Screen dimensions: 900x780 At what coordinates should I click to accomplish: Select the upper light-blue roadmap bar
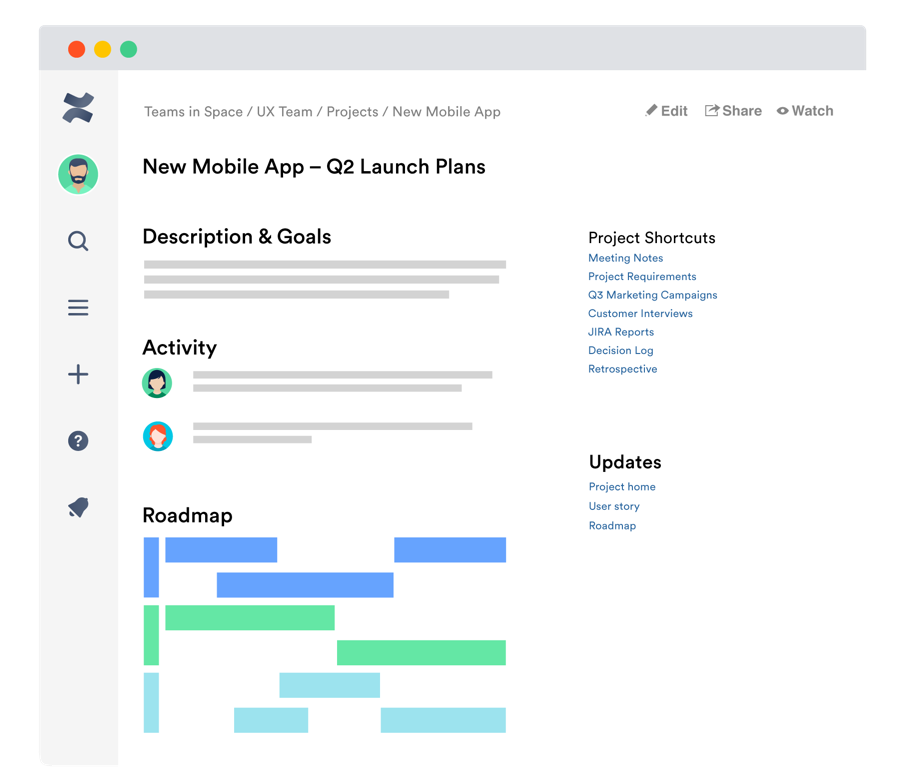tap(329, 685)
